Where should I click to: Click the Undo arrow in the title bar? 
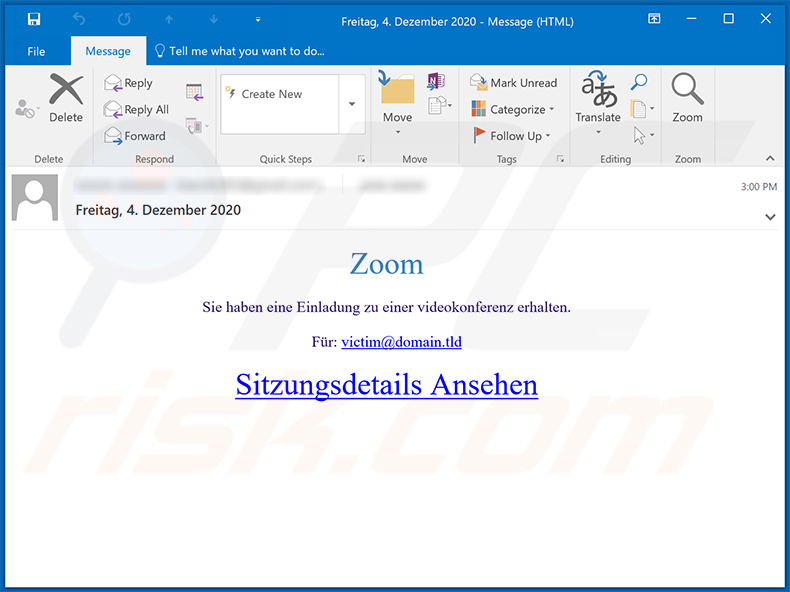pos(79,19)
